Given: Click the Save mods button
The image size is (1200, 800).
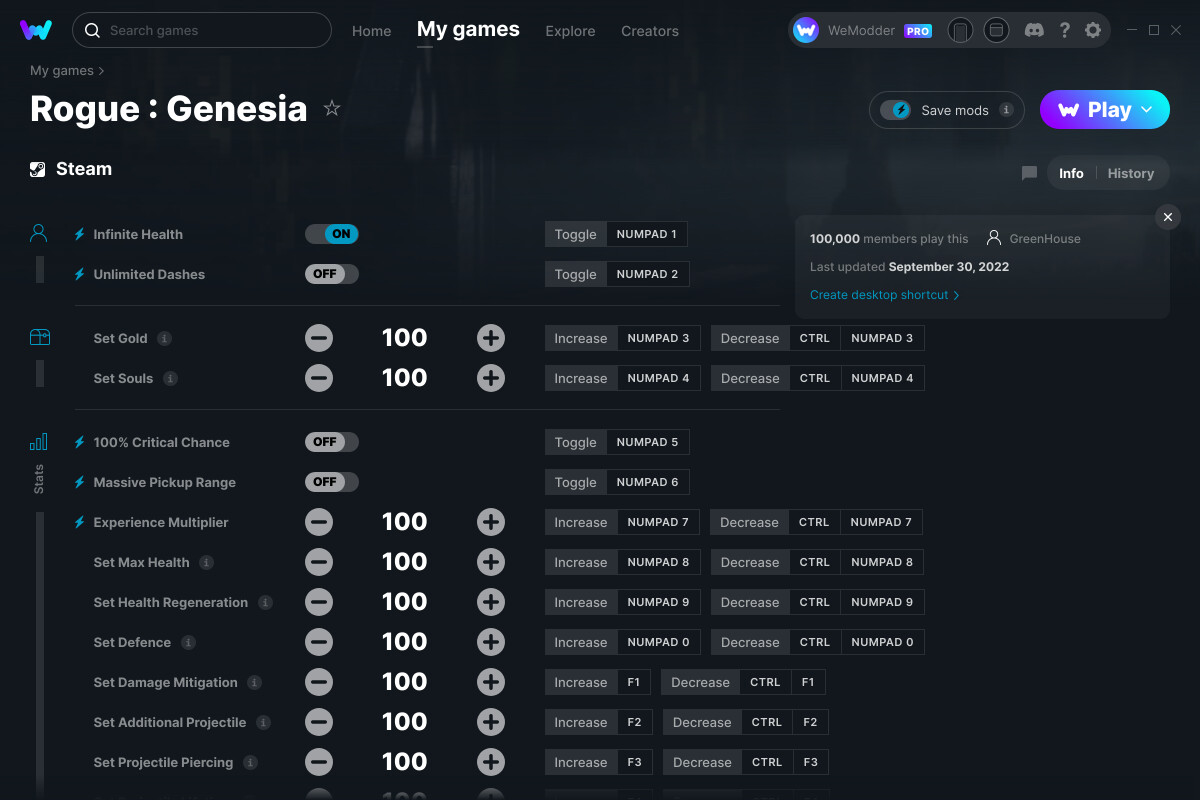Looking at the screenshot, I should [x=945, y=110].
